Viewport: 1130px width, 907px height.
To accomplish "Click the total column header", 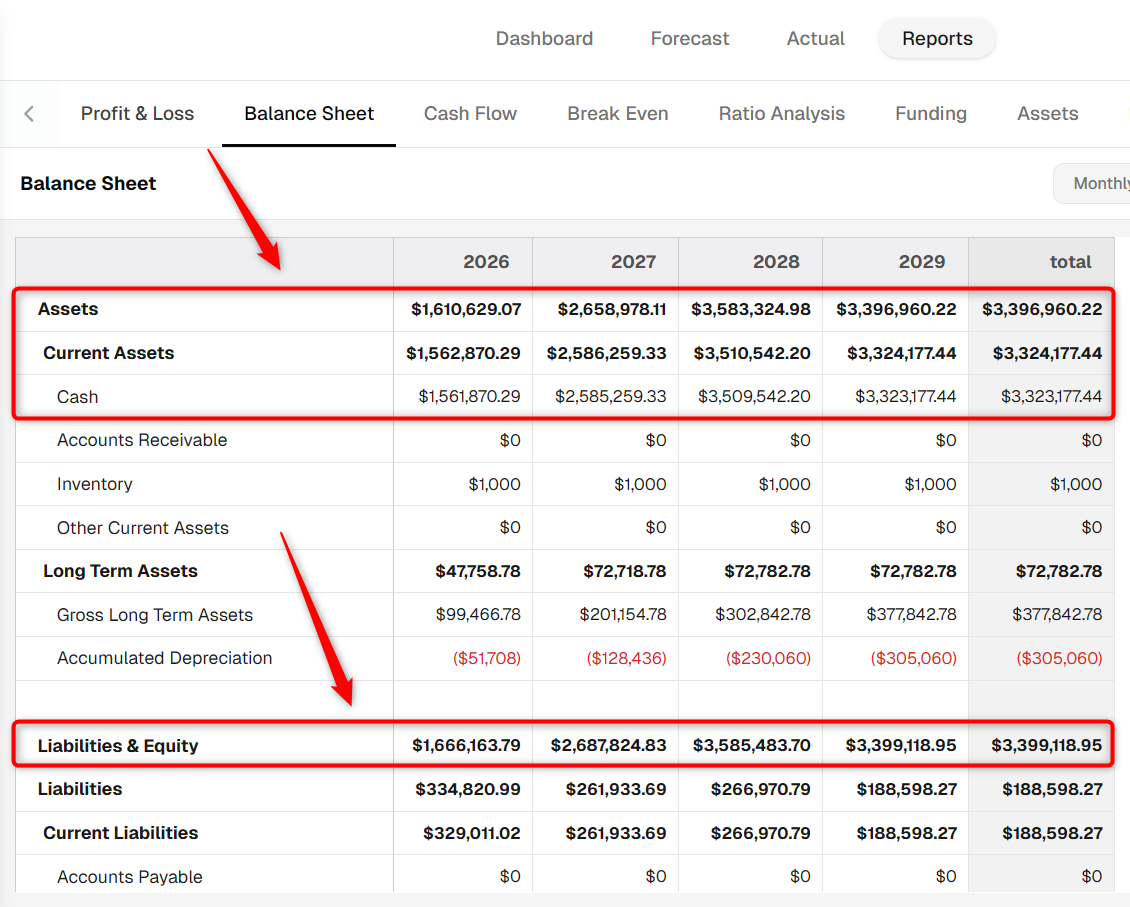I will pos(1041,262).
